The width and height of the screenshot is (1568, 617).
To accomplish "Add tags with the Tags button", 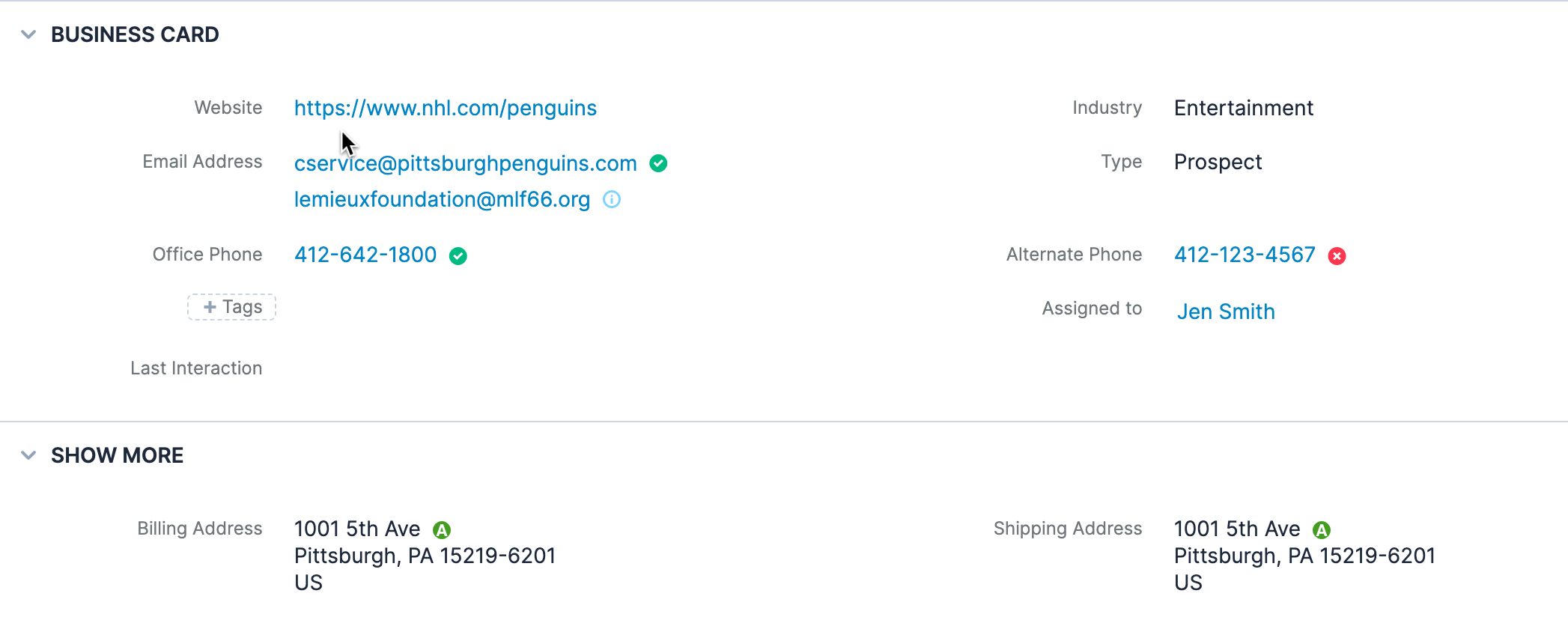I will 232,307.
